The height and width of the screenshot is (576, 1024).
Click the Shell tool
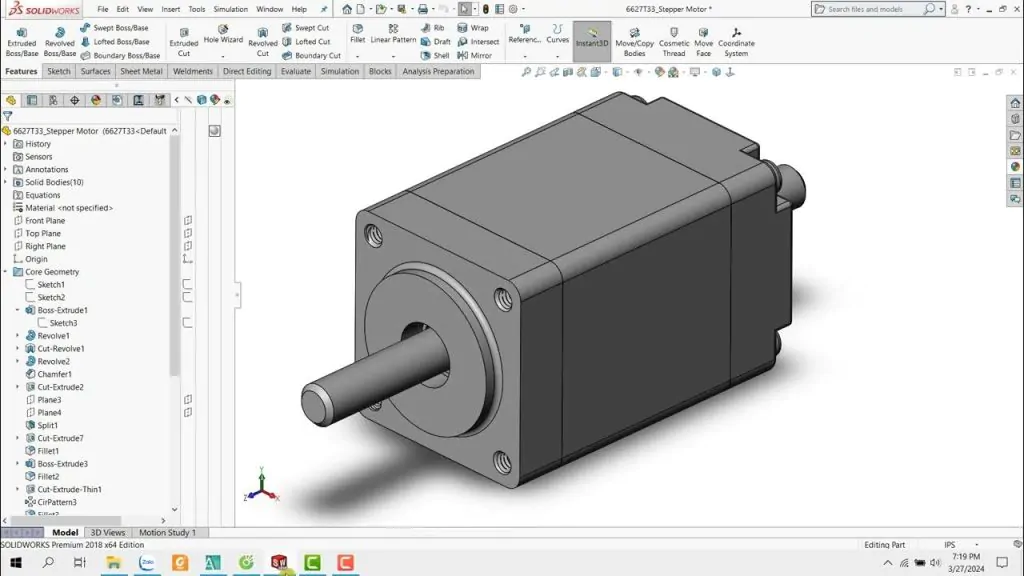pos(434,56)
